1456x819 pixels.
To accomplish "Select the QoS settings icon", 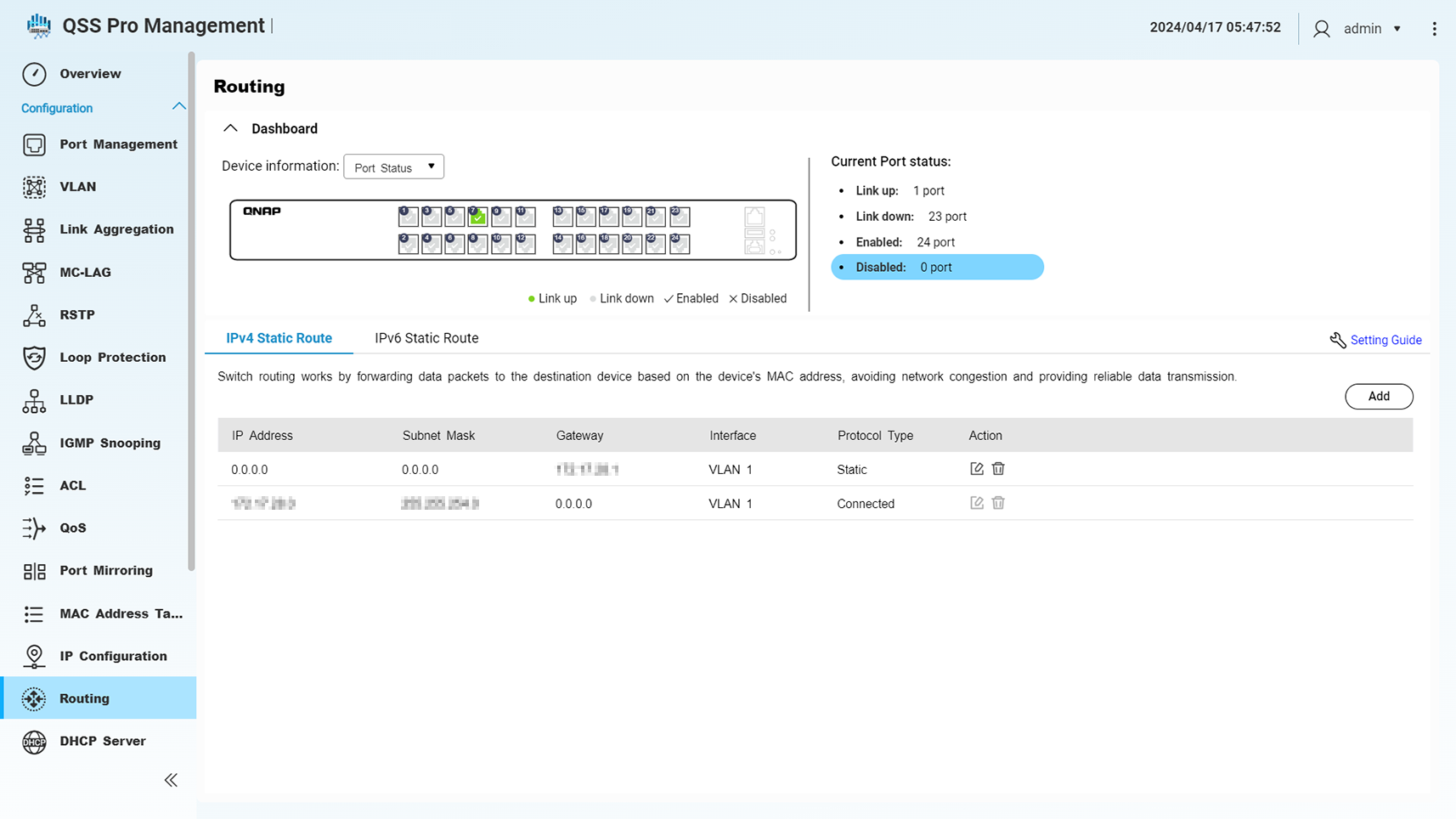I will pos(34,528).
